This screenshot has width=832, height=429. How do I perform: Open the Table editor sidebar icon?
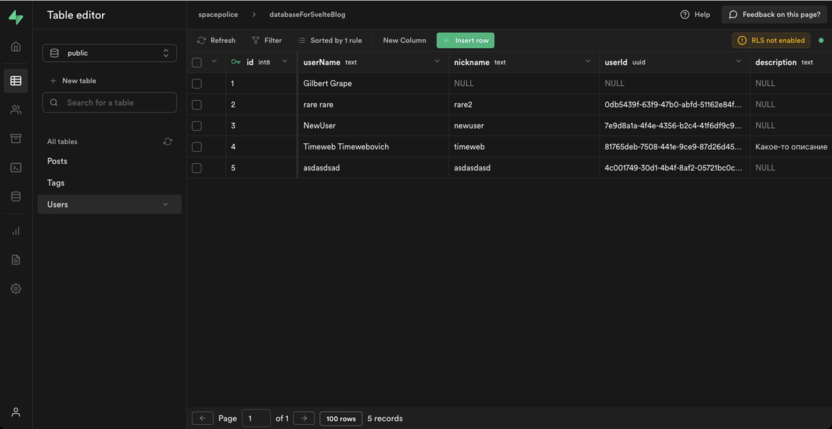(x=15, y=81)
